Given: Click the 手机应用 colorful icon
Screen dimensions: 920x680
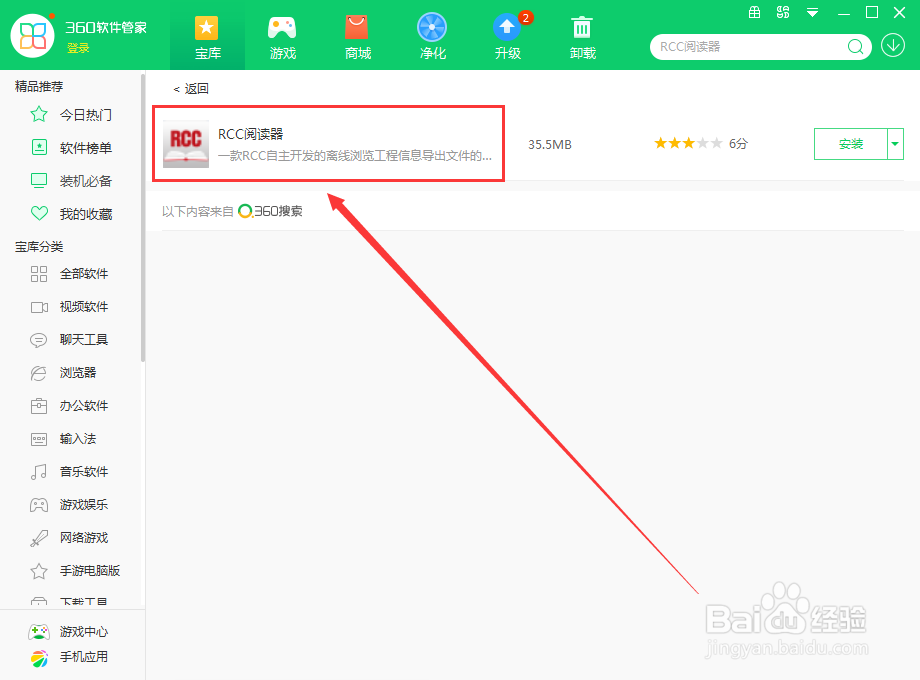Looking at the screenshot, I should (39, 659).
